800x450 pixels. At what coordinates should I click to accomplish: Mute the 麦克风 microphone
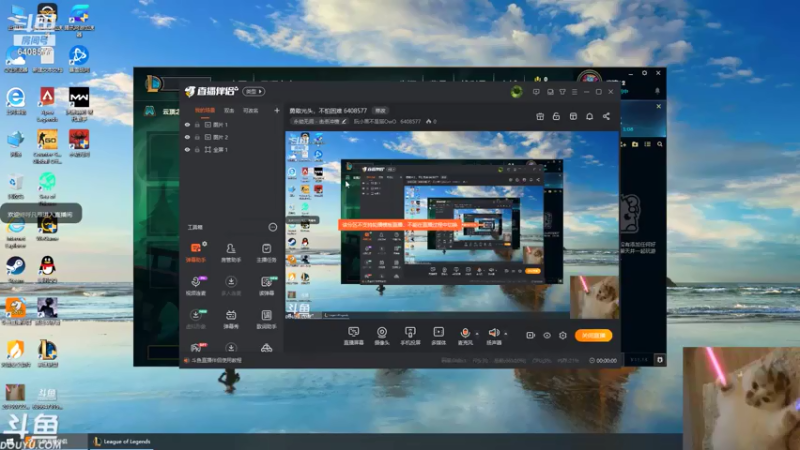[465, 336]
